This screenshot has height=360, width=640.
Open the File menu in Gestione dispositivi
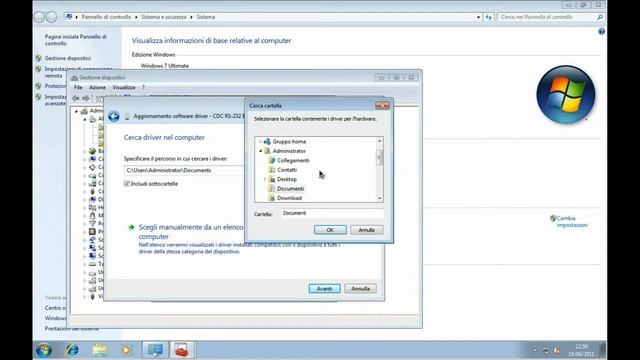point(78,87)
